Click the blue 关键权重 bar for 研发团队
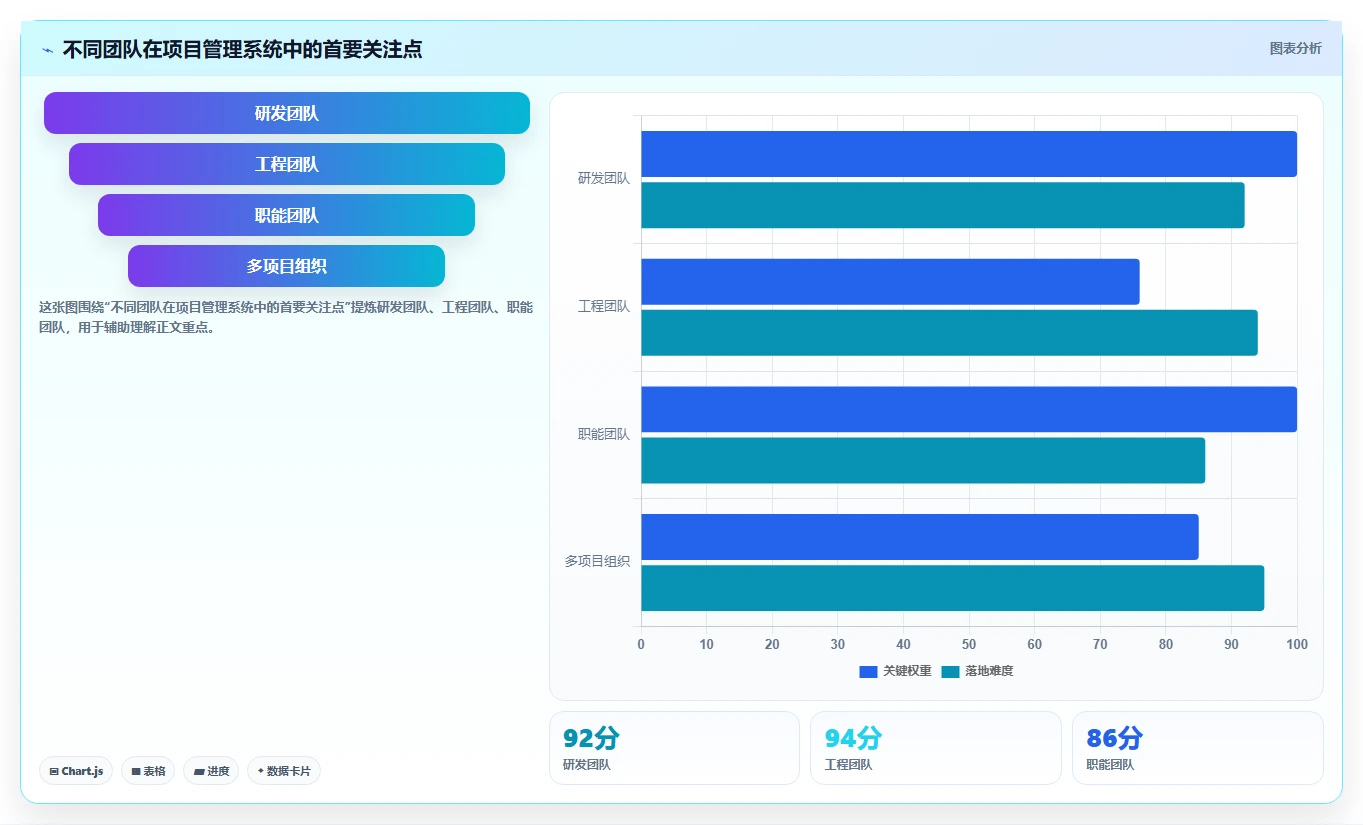The height and width of the screenshot is (825, 1363). tap(969, 154)
